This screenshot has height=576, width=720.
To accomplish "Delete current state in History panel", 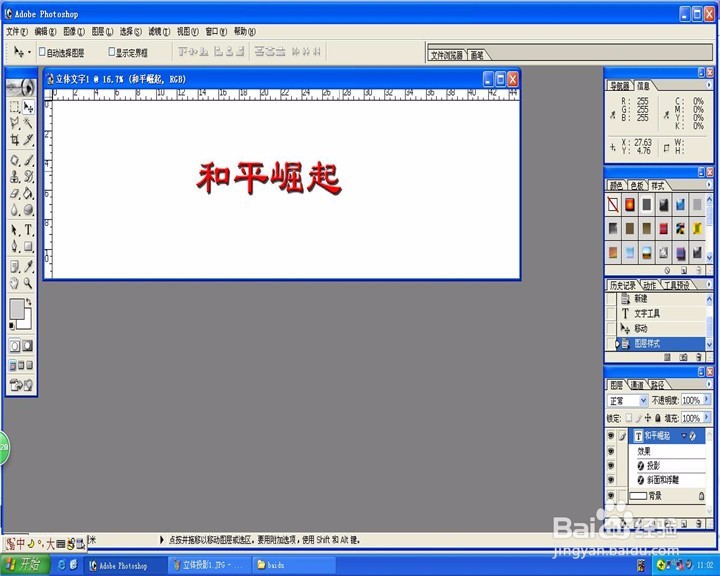I will [x=698, y=357].
